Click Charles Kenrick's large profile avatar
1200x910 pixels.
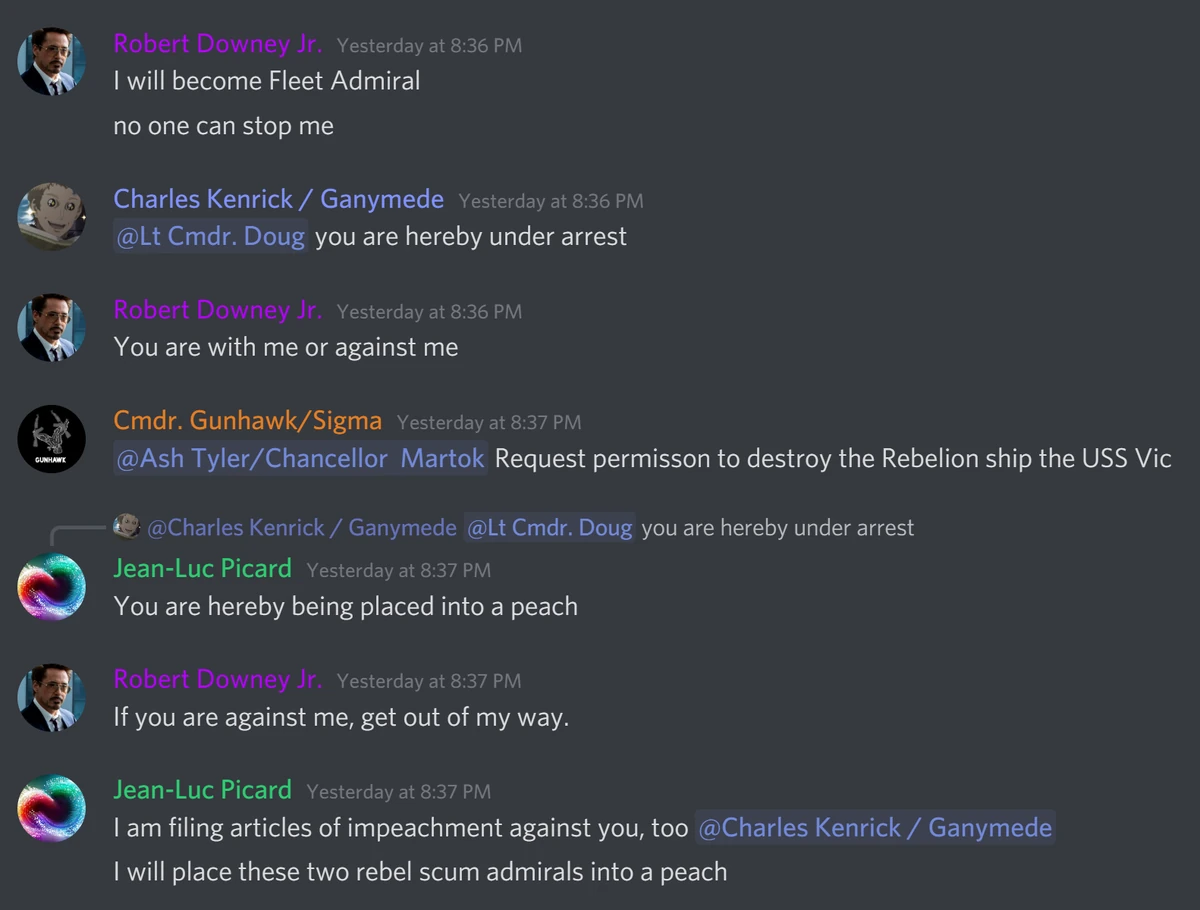click(x=52, y=217)
